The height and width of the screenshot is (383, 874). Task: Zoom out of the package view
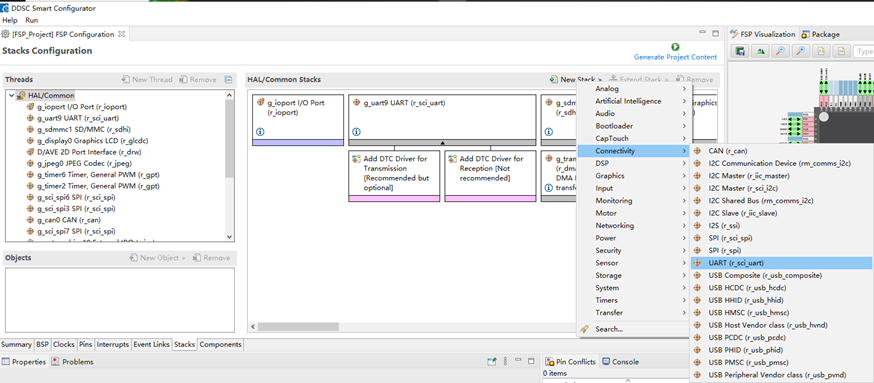tap(780, 51)
